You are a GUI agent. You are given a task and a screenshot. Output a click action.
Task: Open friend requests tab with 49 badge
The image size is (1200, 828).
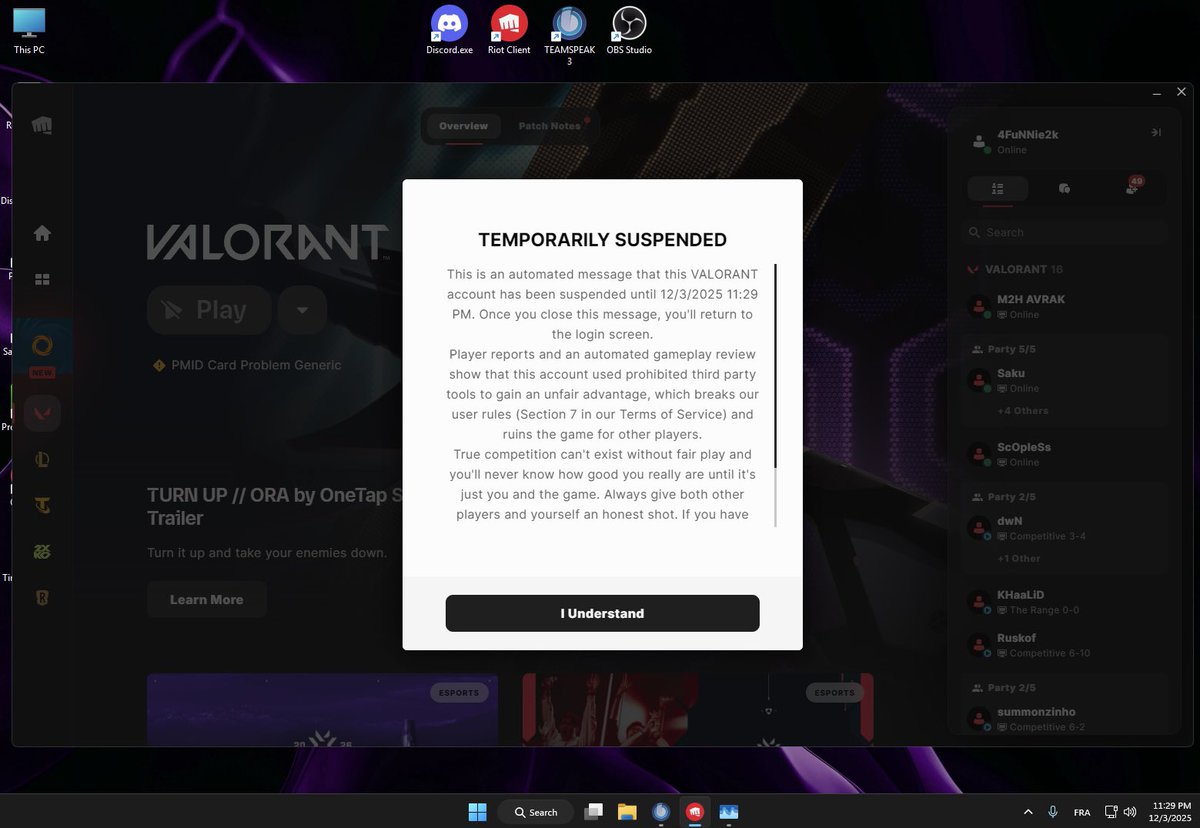pyautogui.click(x=1131, y=188)
